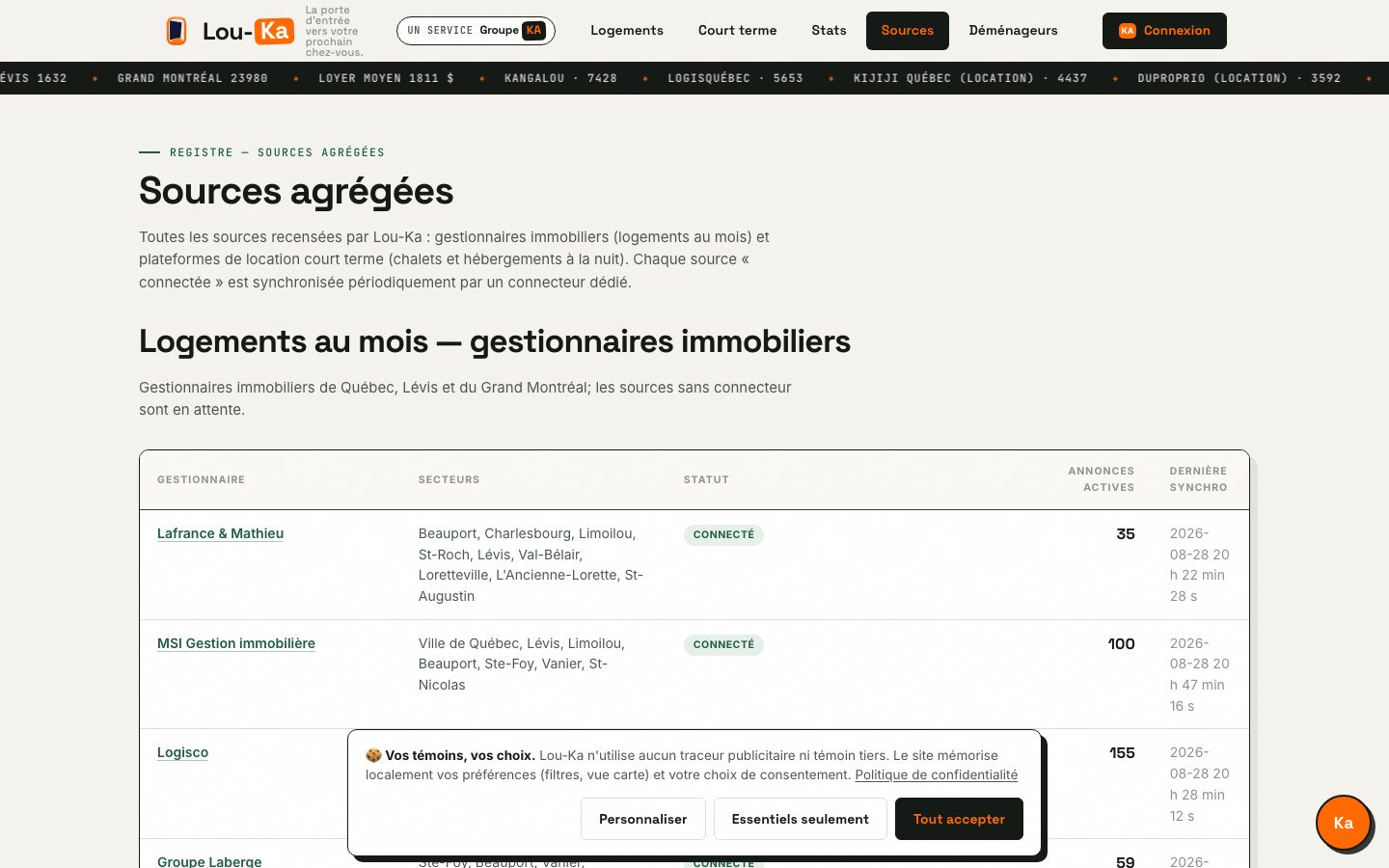Click Connecté badge in MSI Gestion row
The height and width of the screenshot is (868, 1389).
pos(723,644)
